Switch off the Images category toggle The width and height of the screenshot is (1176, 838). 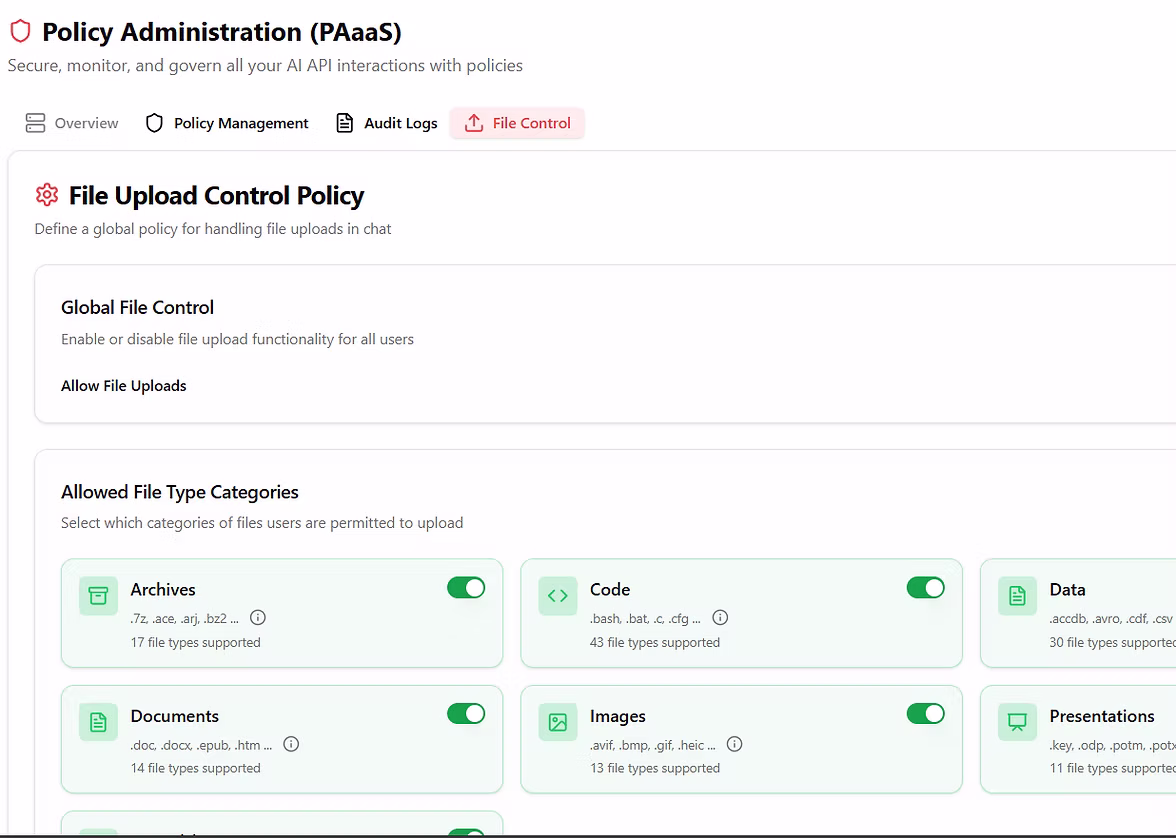[925, 714]
